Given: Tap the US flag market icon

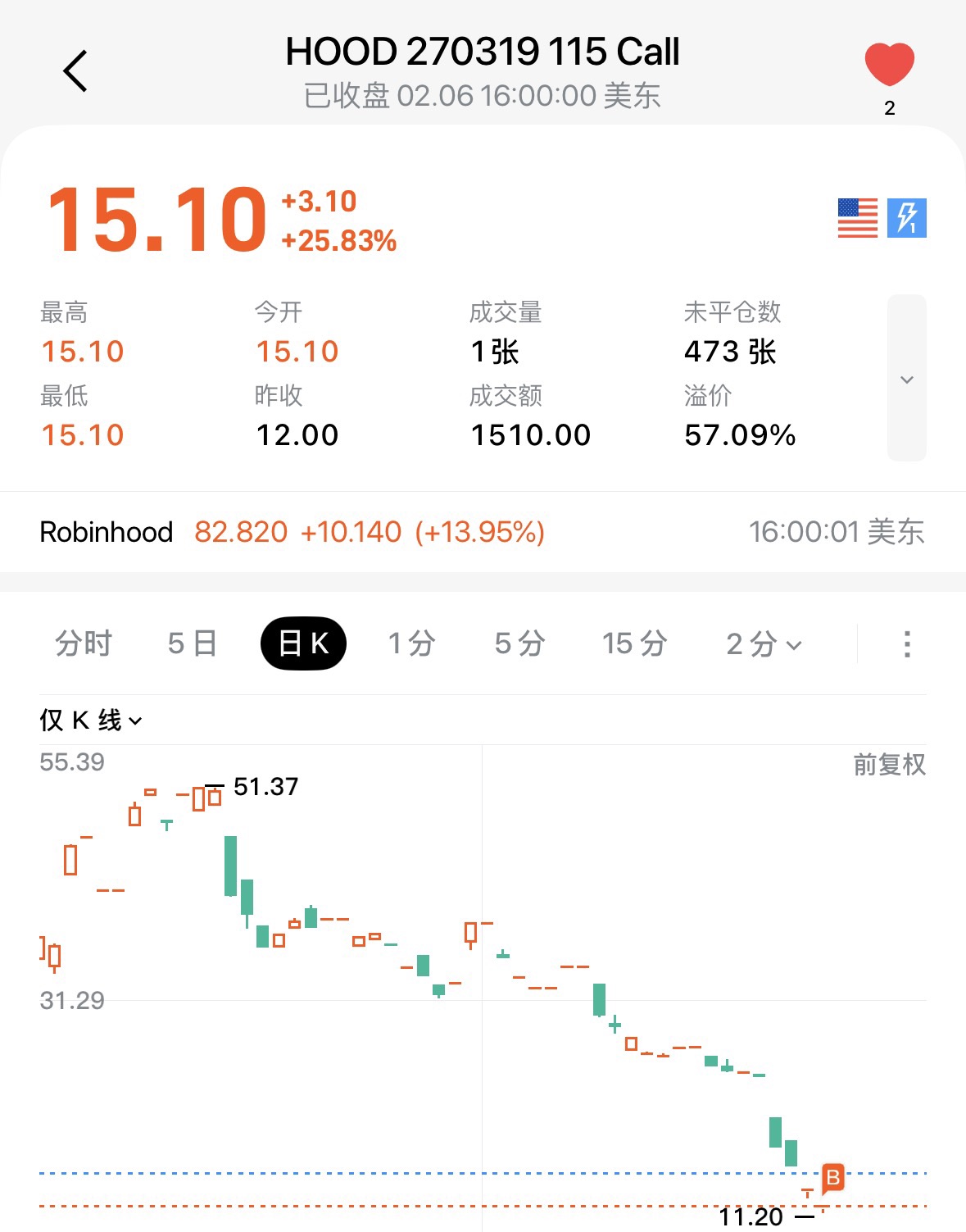Looking at the screenshot, I should click(x=857, y=218).
